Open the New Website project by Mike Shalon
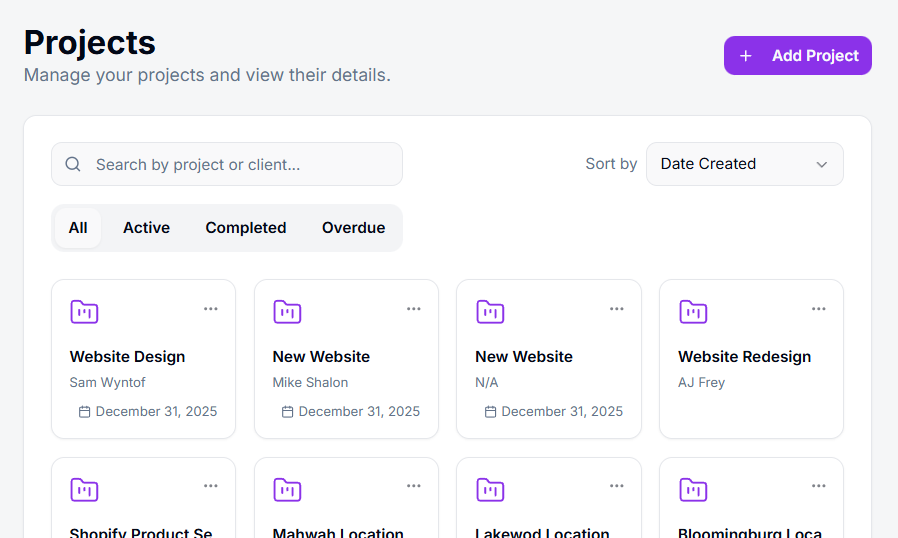This screenshot has height=538, width=898. click(x=321, y=356)
